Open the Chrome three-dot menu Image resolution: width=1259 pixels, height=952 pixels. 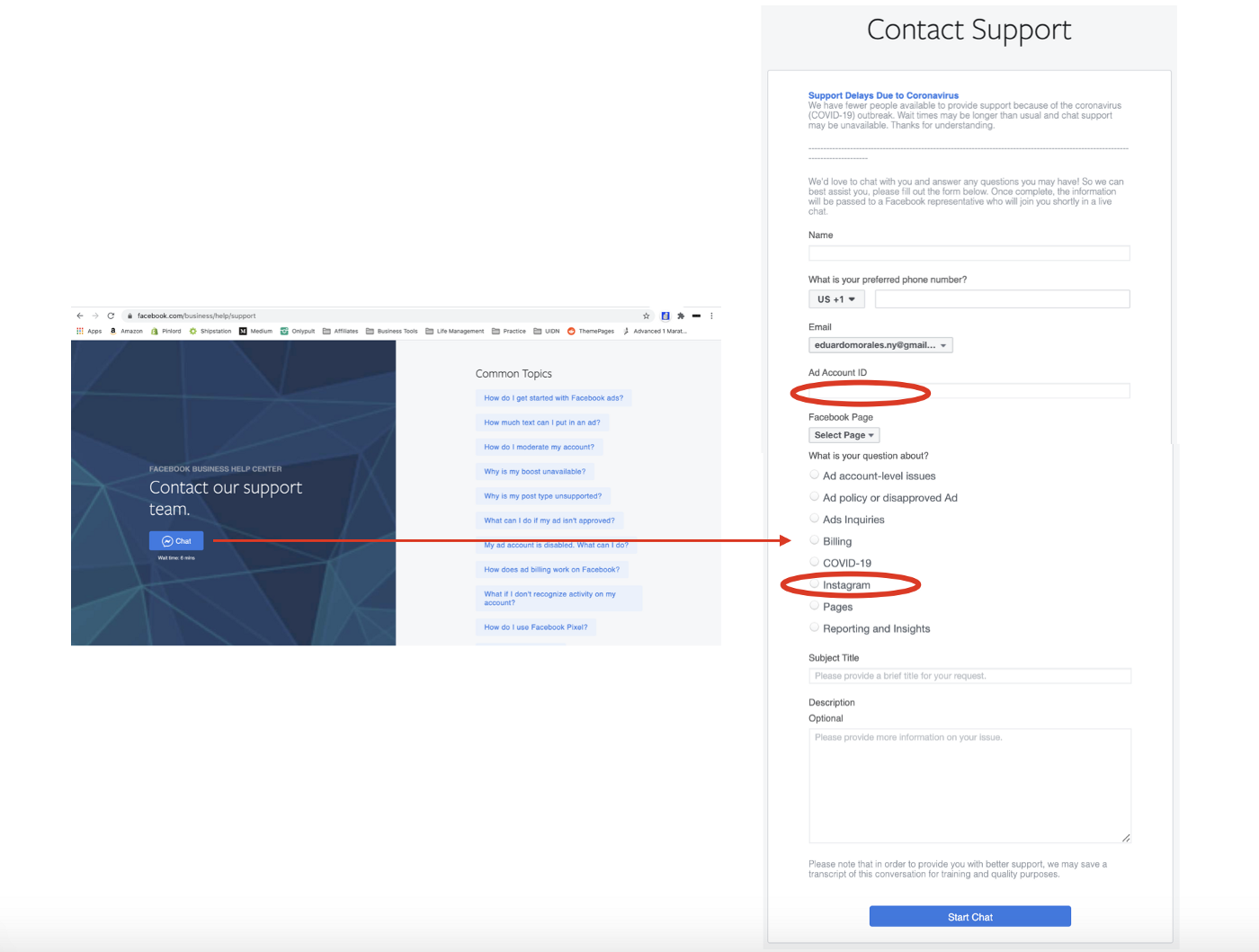tap(711, 316)
